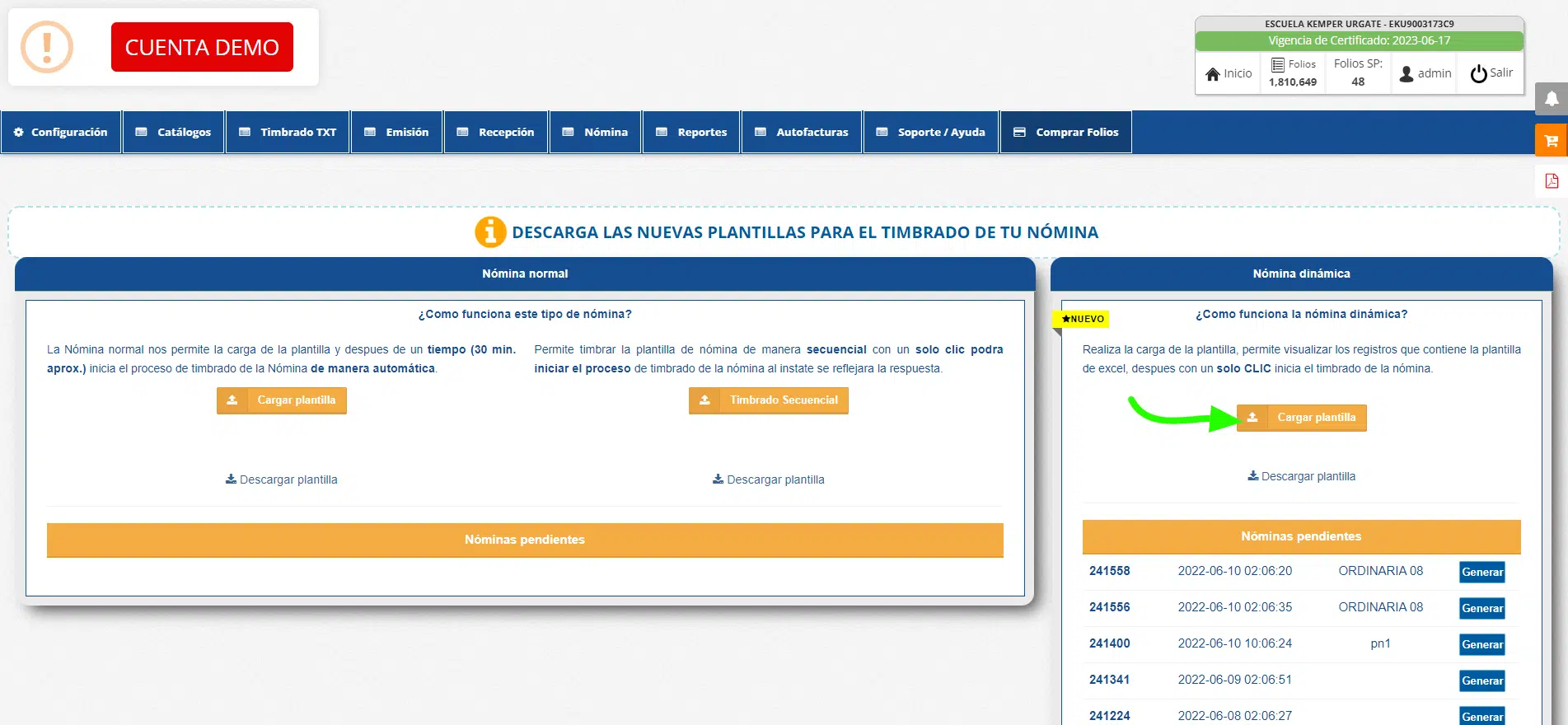
Task: Open the Configuración menu
Action: 61,132
